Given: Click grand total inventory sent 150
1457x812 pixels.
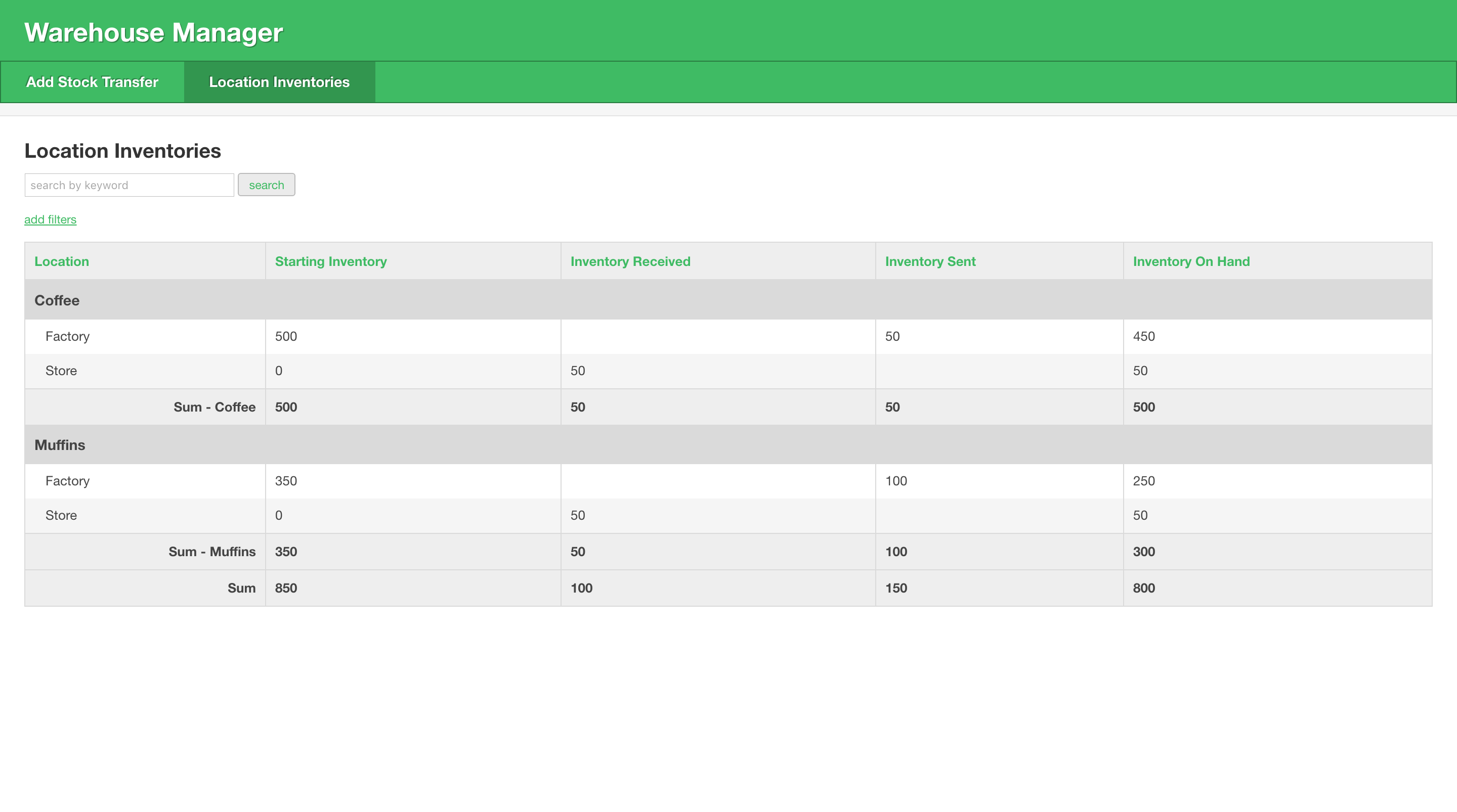Looking at the screenshot, I should [x=896, y=588].
